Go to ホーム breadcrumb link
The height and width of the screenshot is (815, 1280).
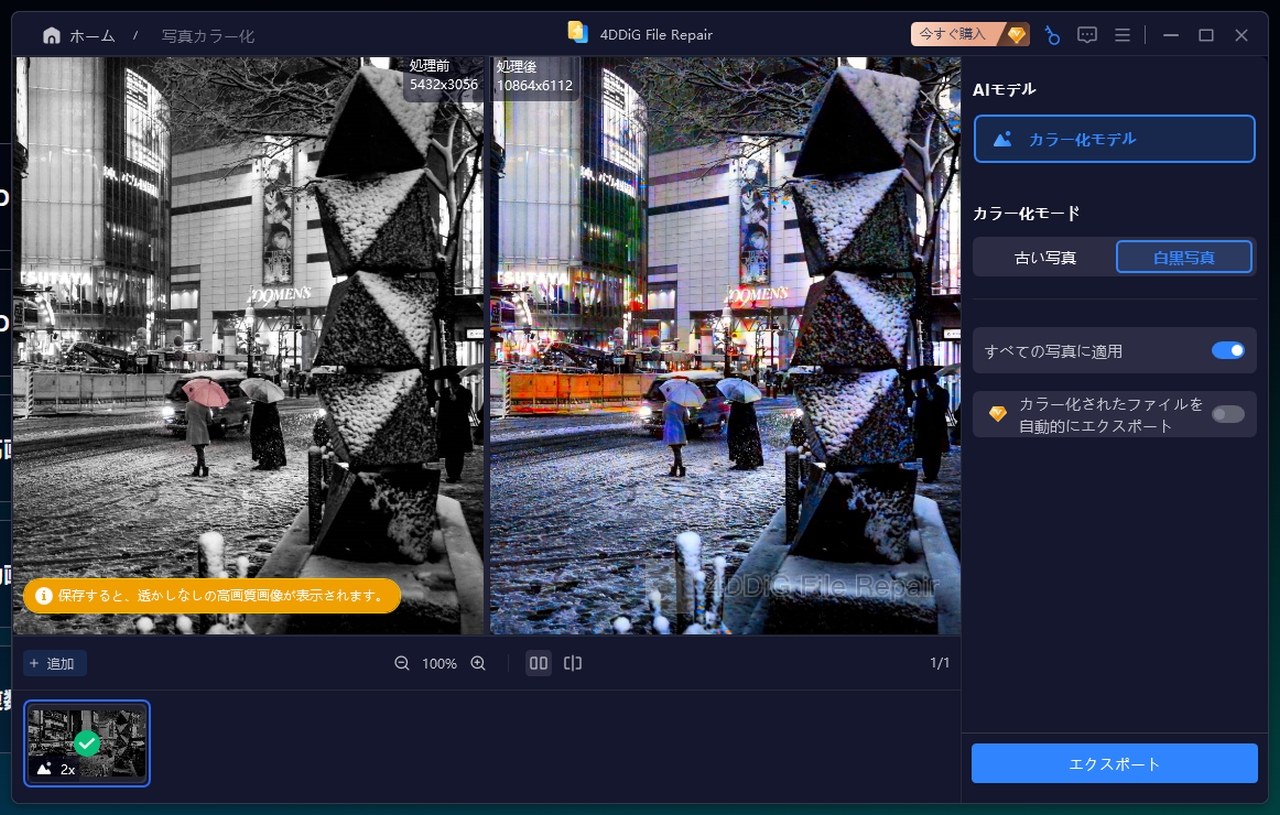(x=92, y=36)
